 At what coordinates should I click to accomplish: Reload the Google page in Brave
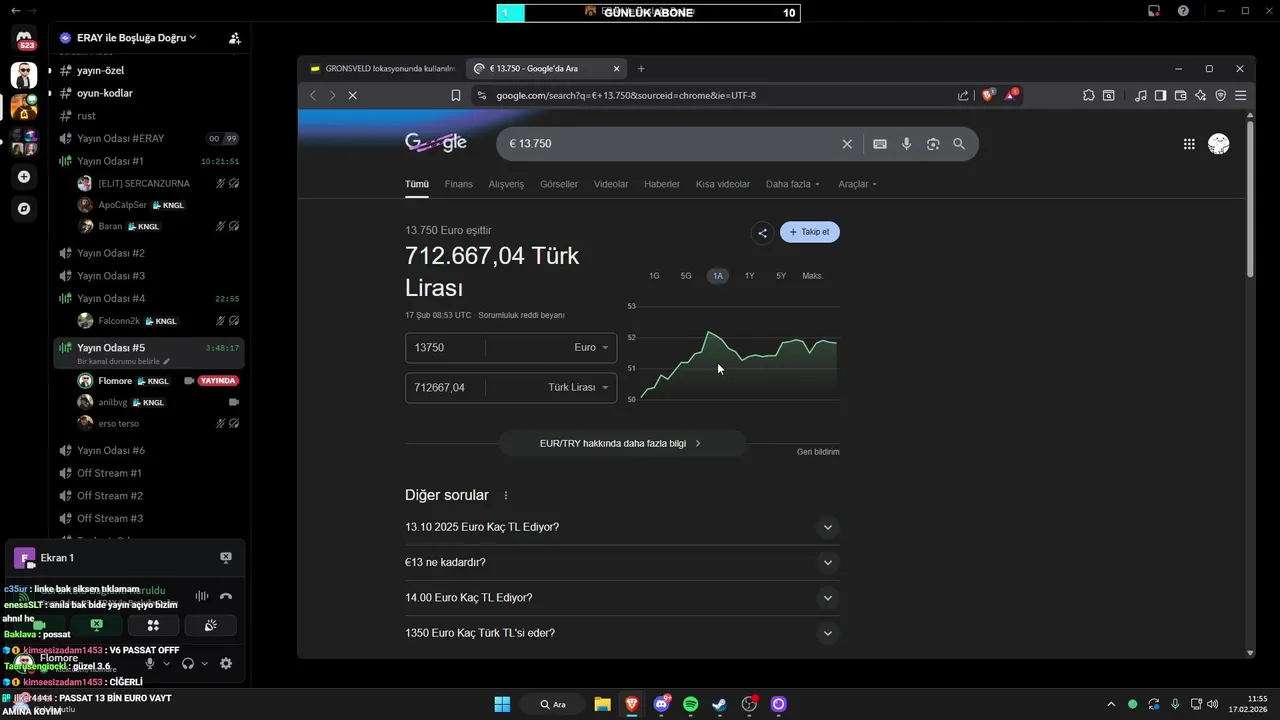pos(352,96)
